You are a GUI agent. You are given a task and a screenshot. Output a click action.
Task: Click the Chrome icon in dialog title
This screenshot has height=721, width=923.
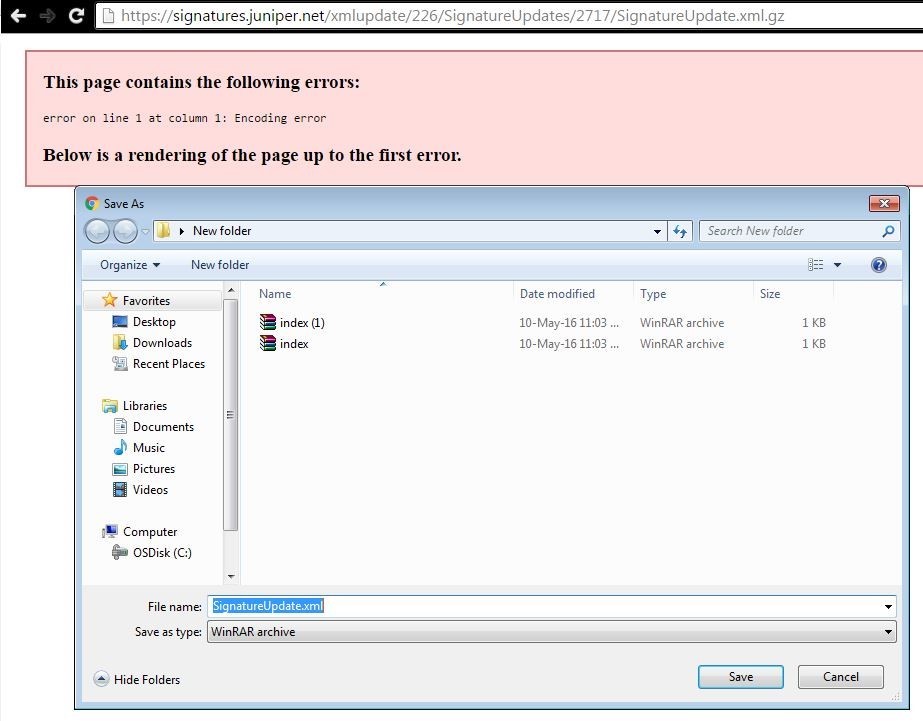92,203
